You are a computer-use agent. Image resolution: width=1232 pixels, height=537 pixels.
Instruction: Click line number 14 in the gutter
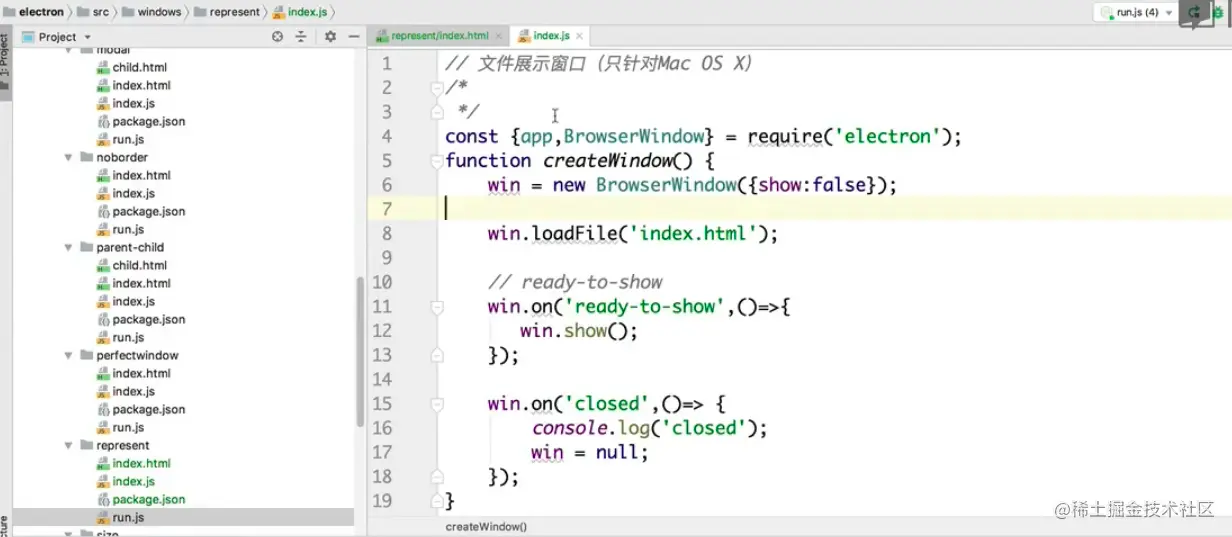[382, 380]
